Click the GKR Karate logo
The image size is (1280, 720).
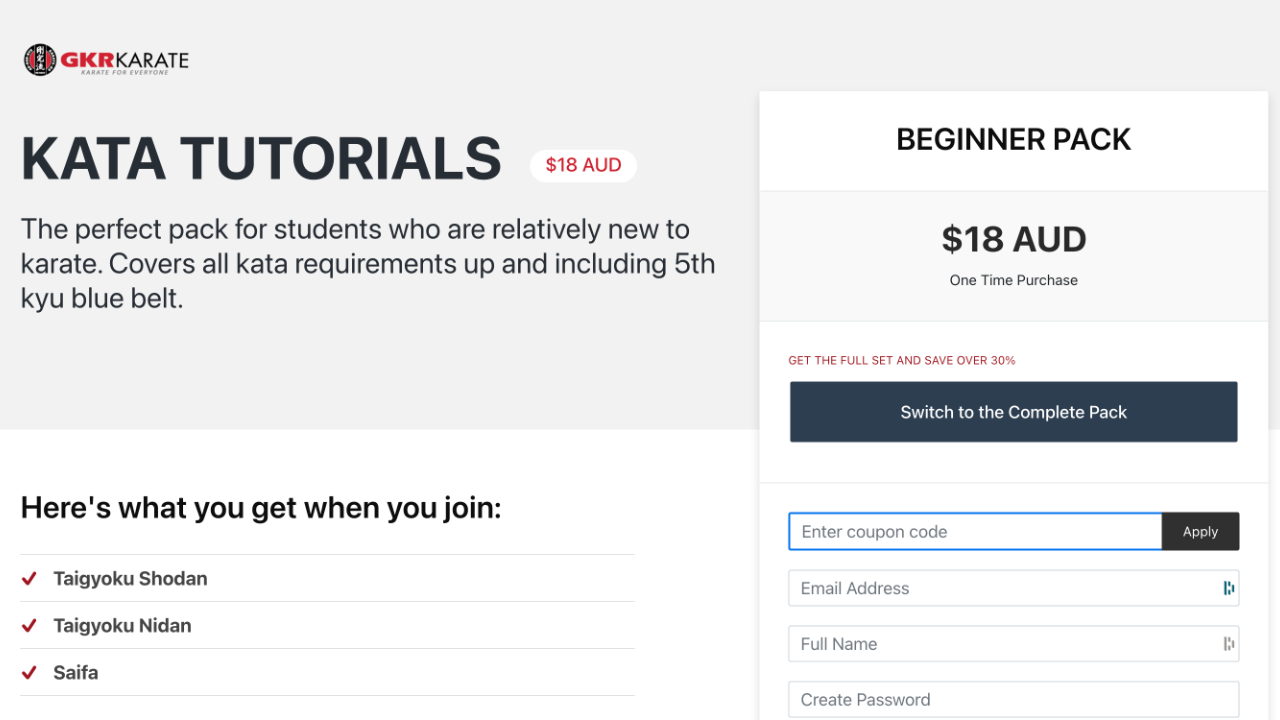[106, 60]
